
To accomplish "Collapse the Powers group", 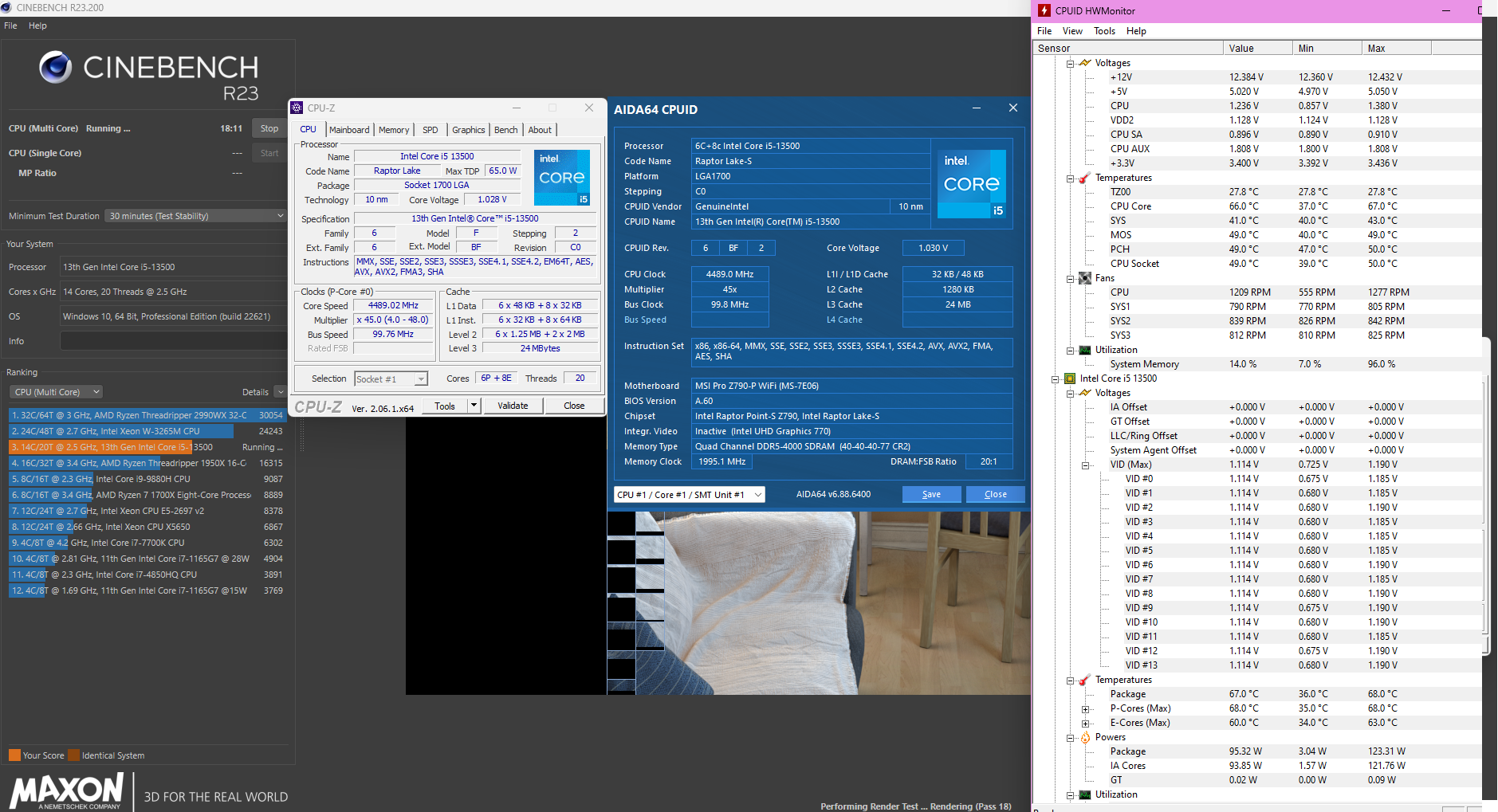I will 1070,737.
